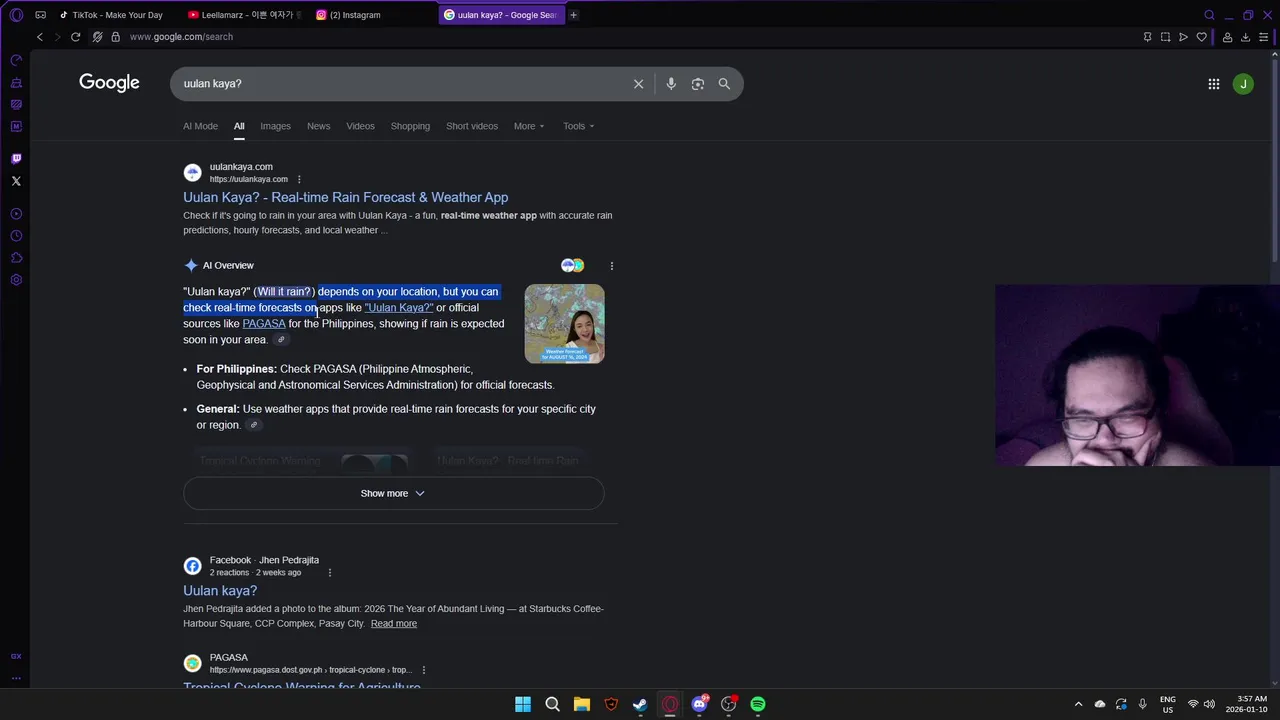Expand the Tools dropdown
This screenshot has height=720, width=1280.
click(x=578, y=126)
